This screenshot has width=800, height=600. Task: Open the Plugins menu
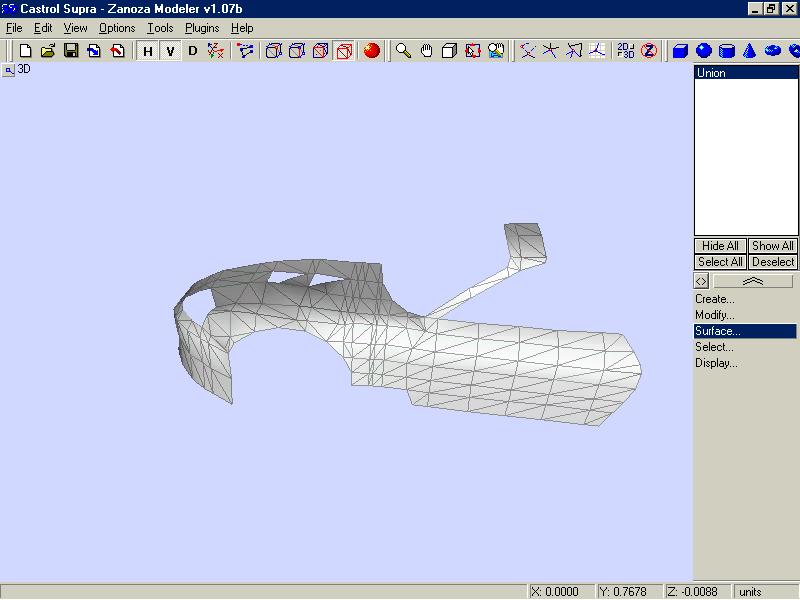click(201, 28)
